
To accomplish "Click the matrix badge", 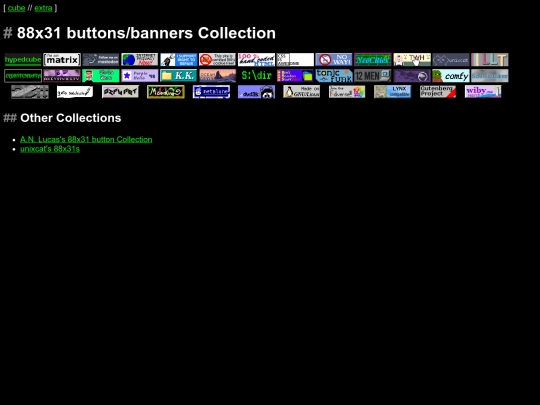I will pyautogui.click(x=62, y=60).
